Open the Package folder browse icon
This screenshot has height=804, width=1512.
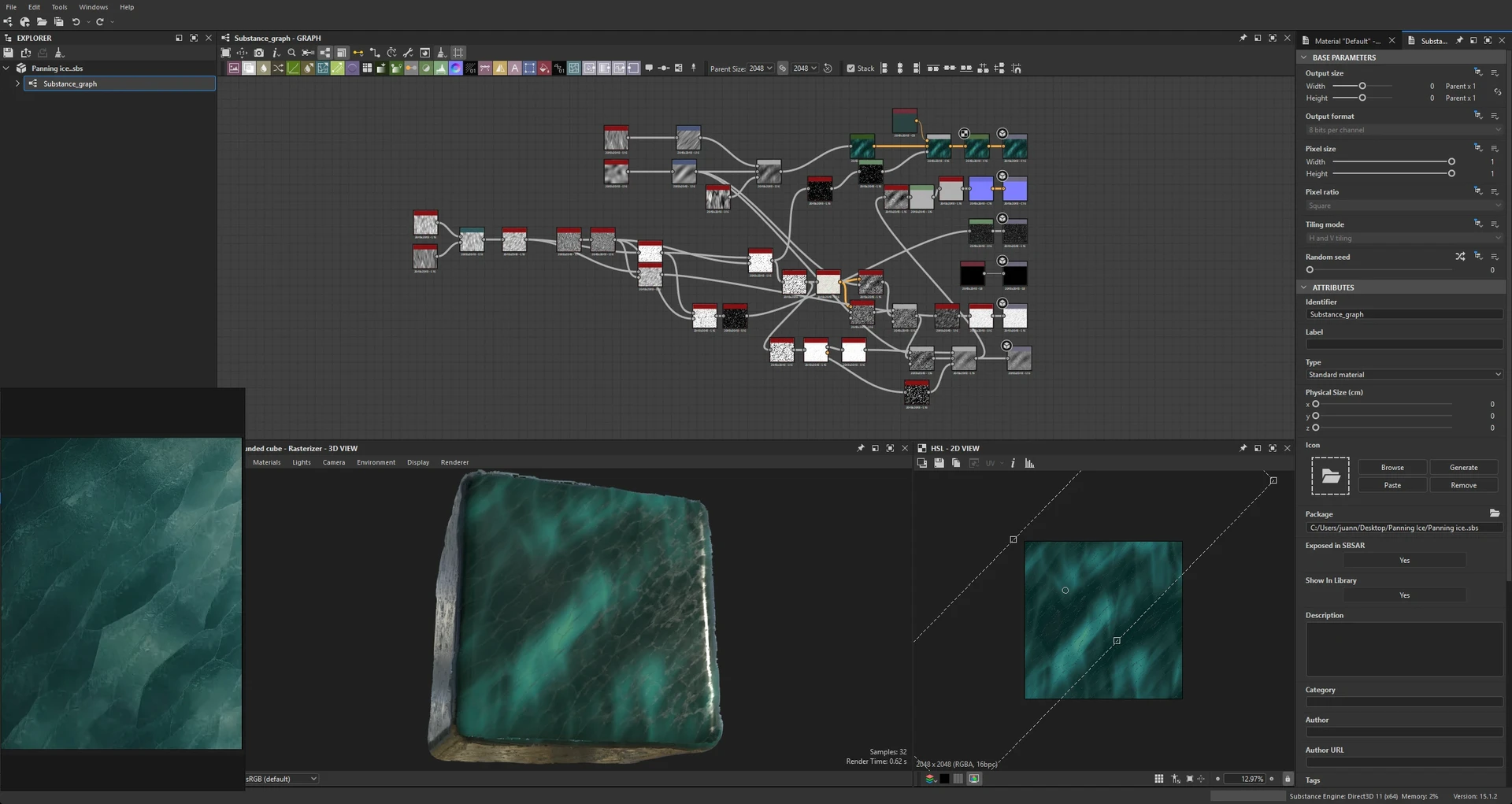coord(1494,513)
